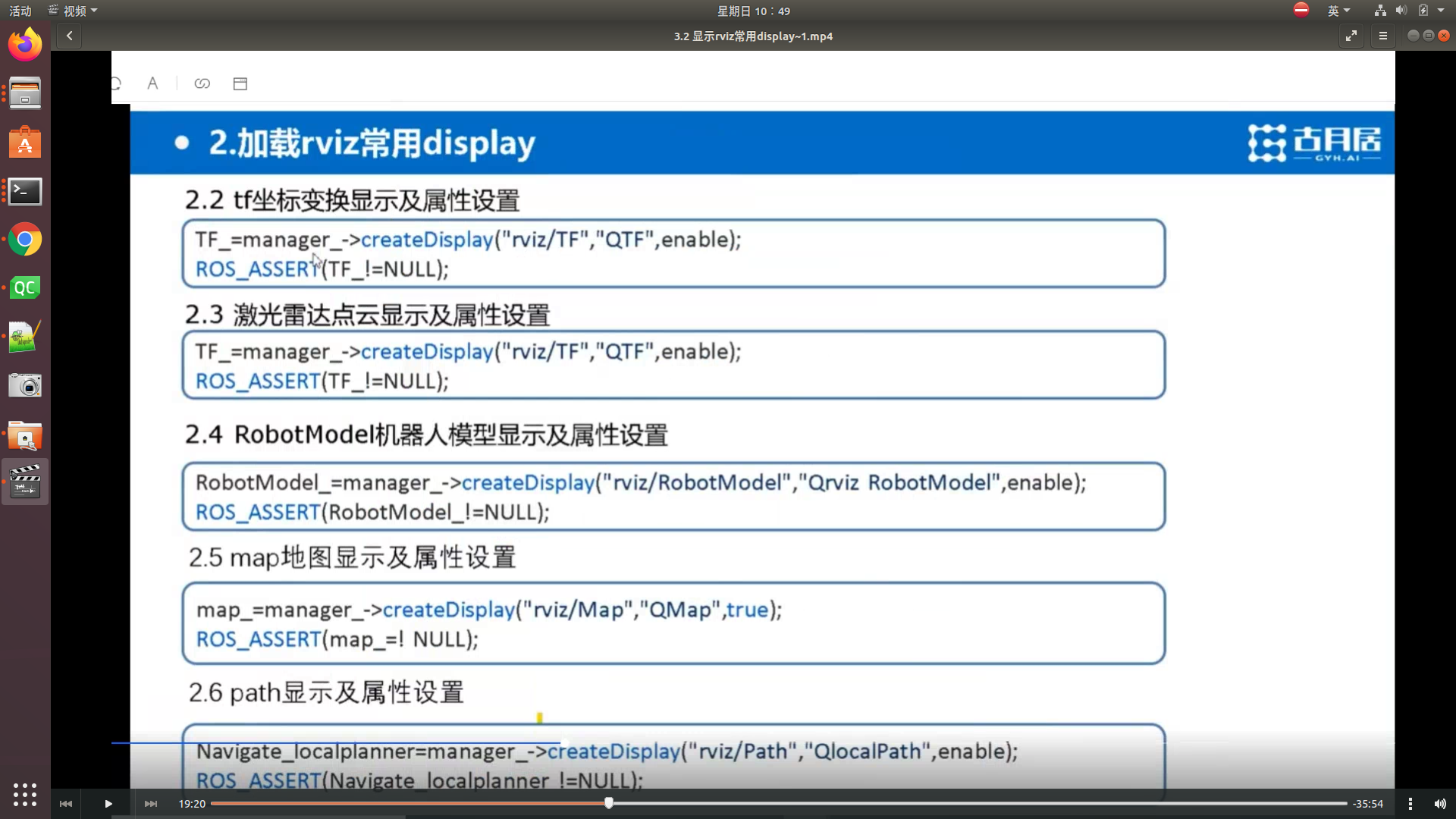
Task: Open Ubuntu Software center icon
Action: [x=25, y=143]
